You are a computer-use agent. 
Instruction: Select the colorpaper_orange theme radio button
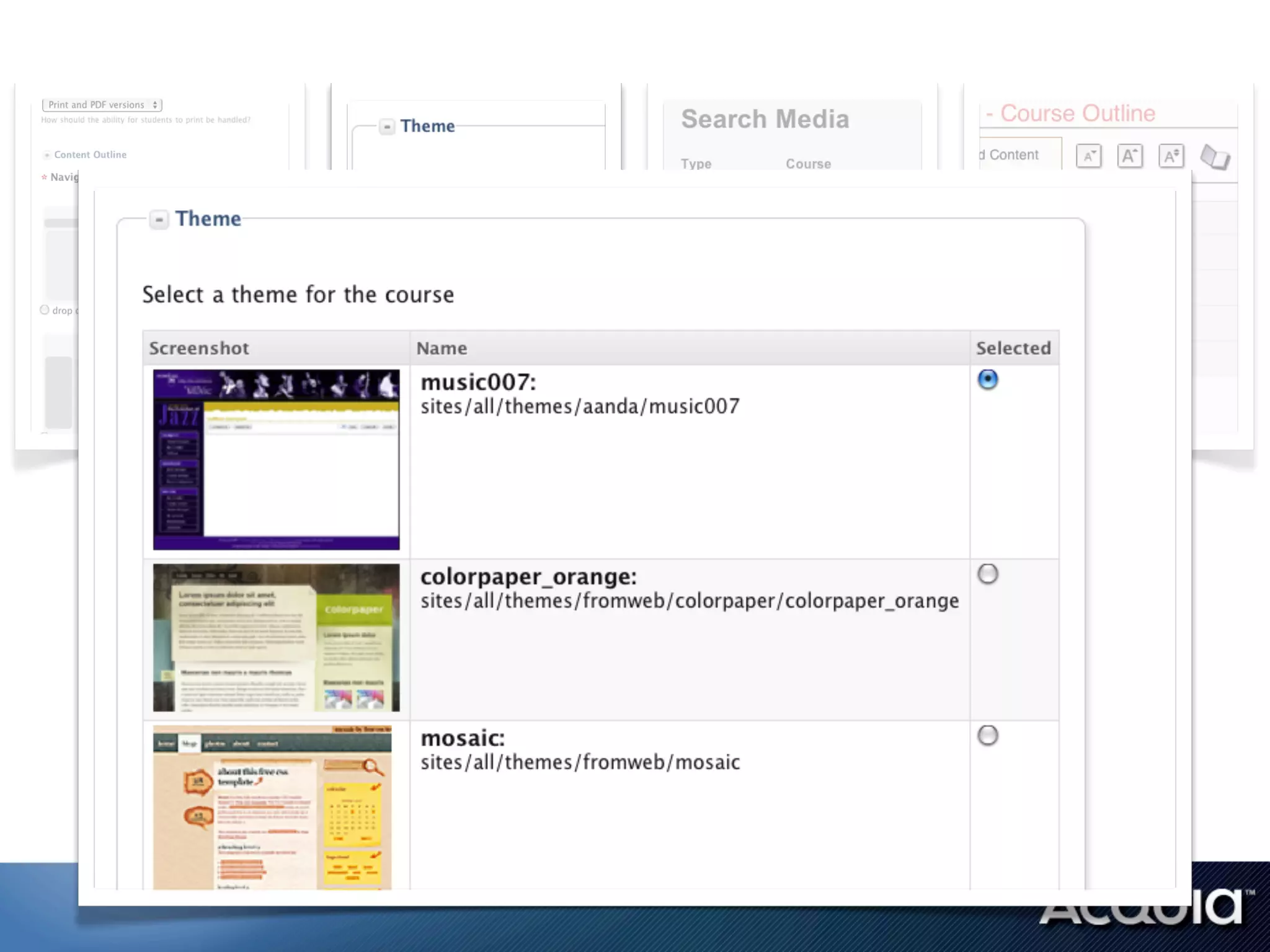[x=987, y=574]
